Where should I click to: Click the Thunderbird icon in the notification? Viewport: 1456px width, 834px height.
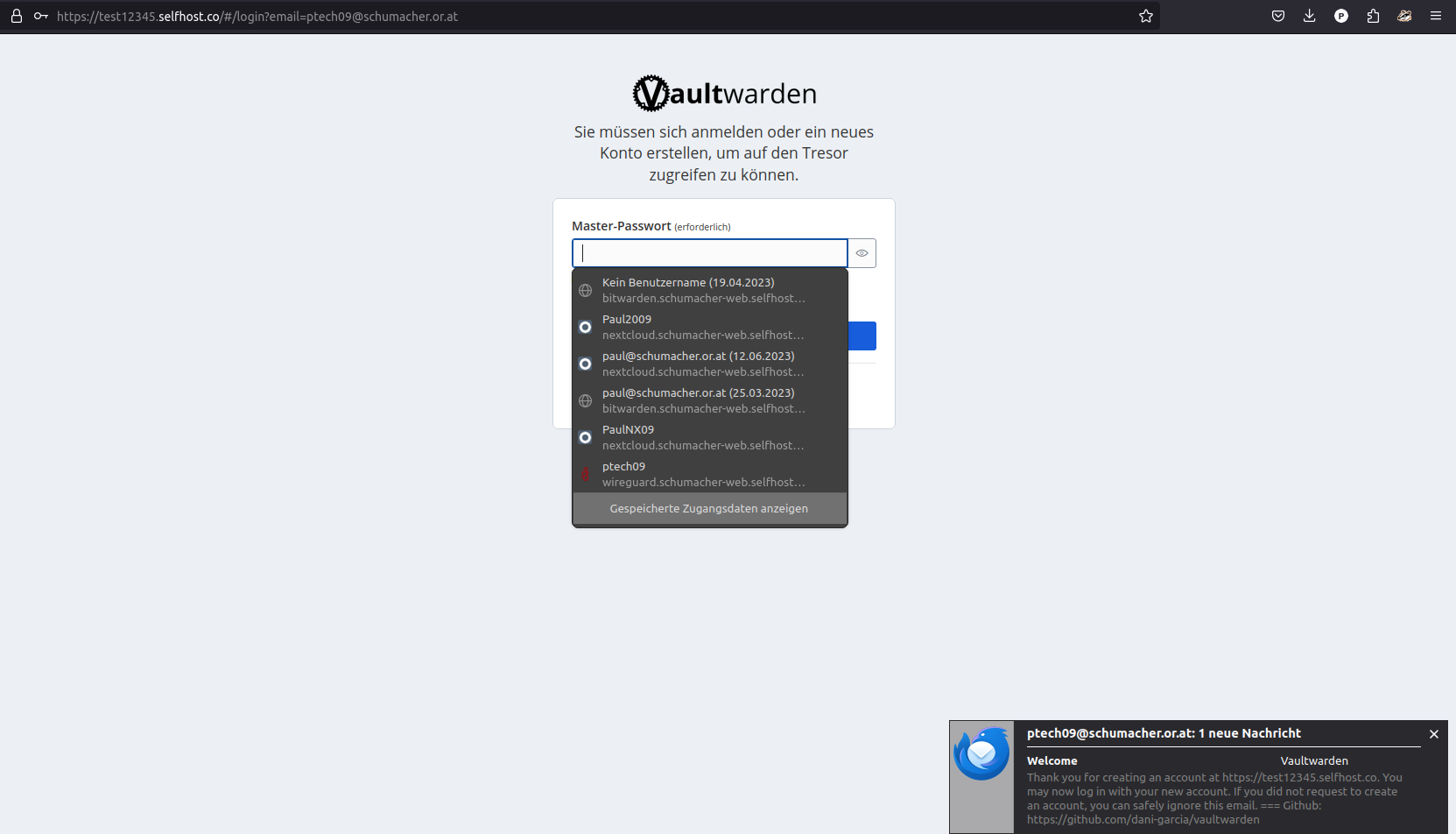[x=981, y=754]
